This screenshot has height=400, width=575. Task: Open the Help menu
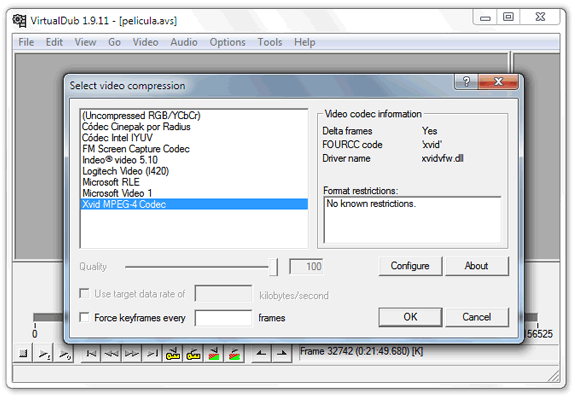[x=305, y=42]
